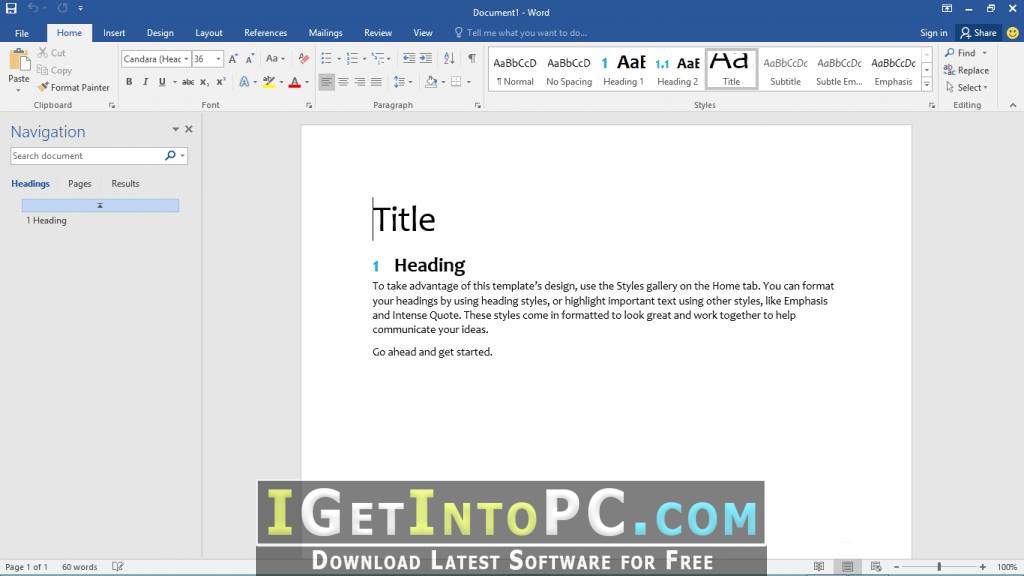Apply yellow text highlight color
Viewport: 1024px width, 576px height.
click(268, 82)
